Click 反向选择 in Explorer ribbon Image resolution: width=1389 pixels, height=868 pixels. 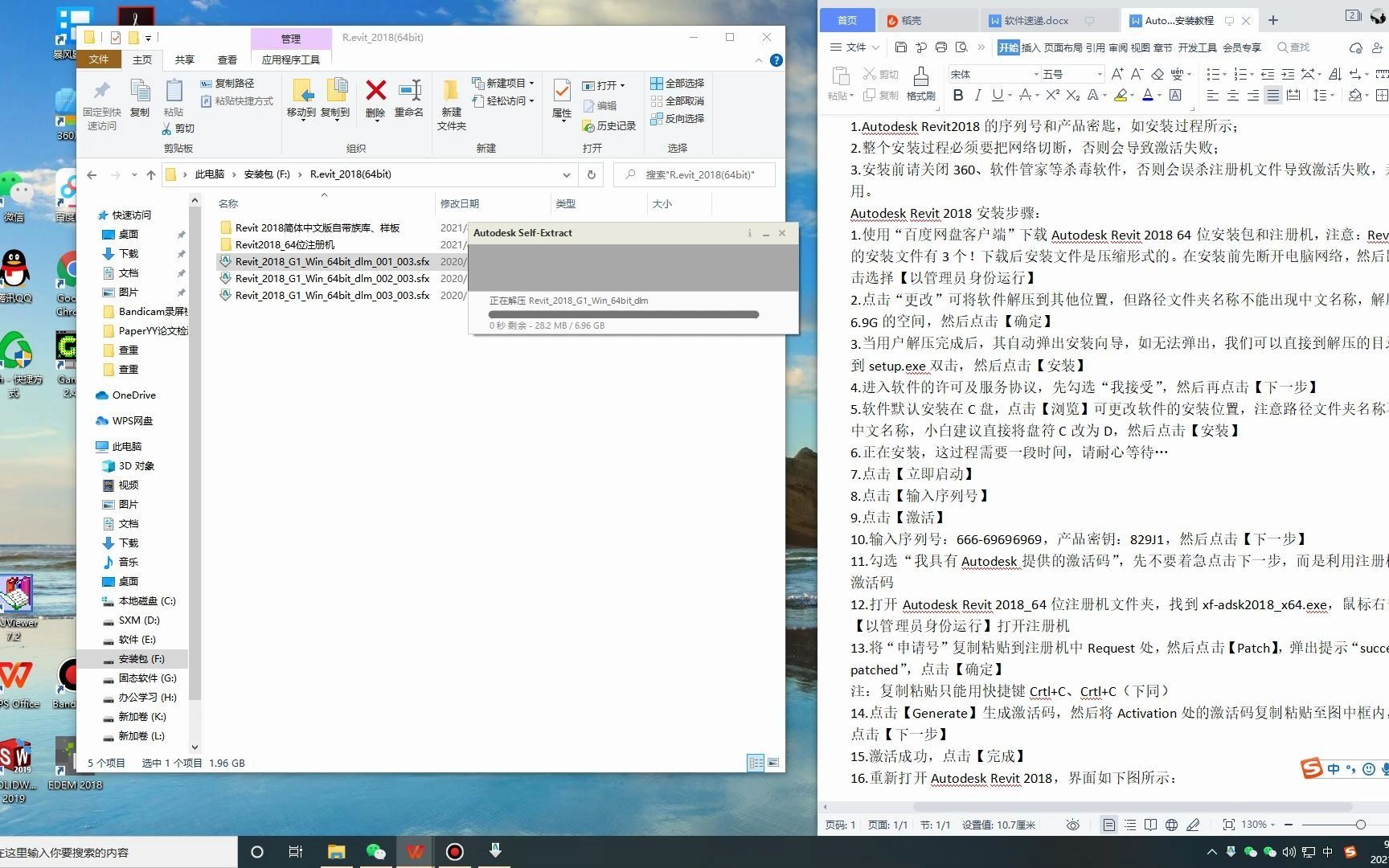[x=677, y=118]
